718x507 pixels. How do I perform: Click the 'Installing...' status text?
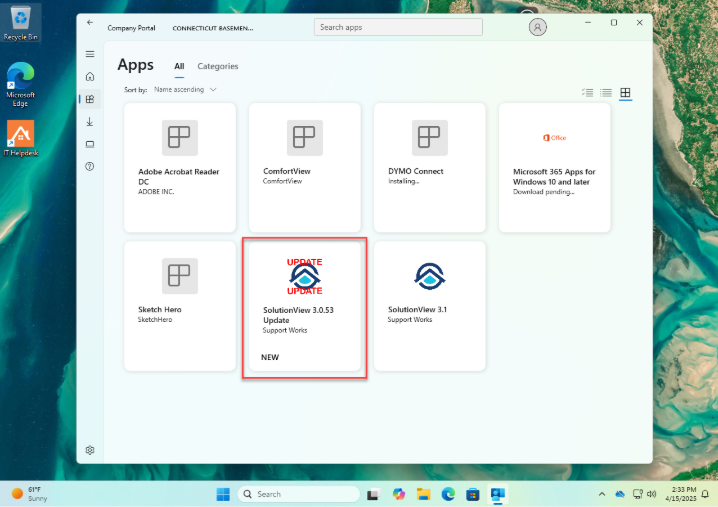tap(403, 181)
